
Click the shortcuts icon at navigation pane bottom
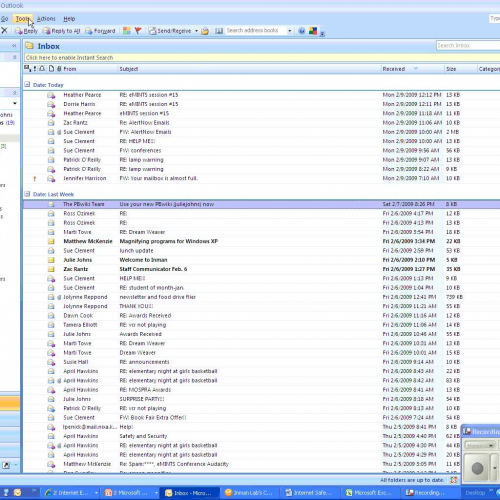click(x=6, y=465)
